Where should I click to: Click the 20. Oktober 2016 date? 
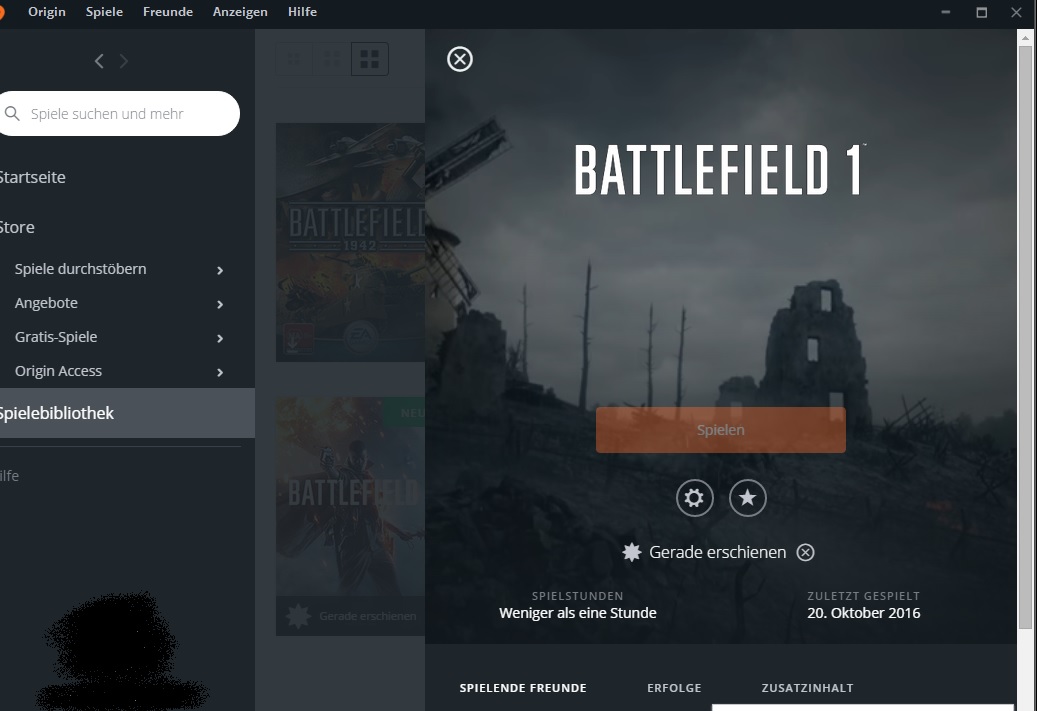click(x=863, y=613)
